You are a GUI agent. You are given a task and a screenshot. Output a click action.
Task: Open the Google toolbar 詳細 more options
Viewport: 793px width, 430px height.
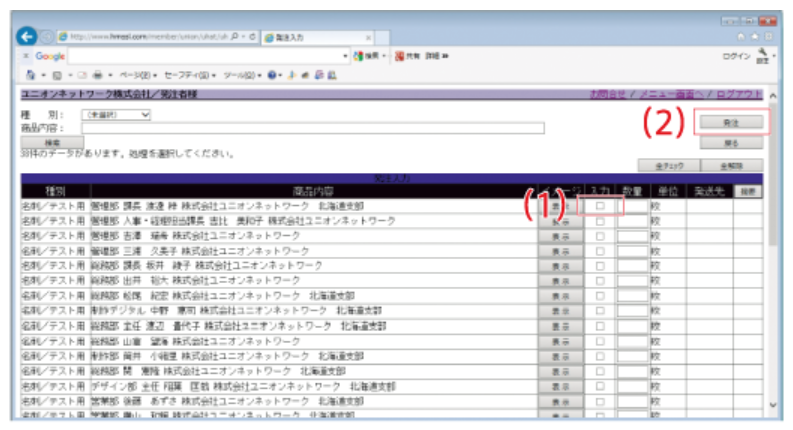point(436,56)
